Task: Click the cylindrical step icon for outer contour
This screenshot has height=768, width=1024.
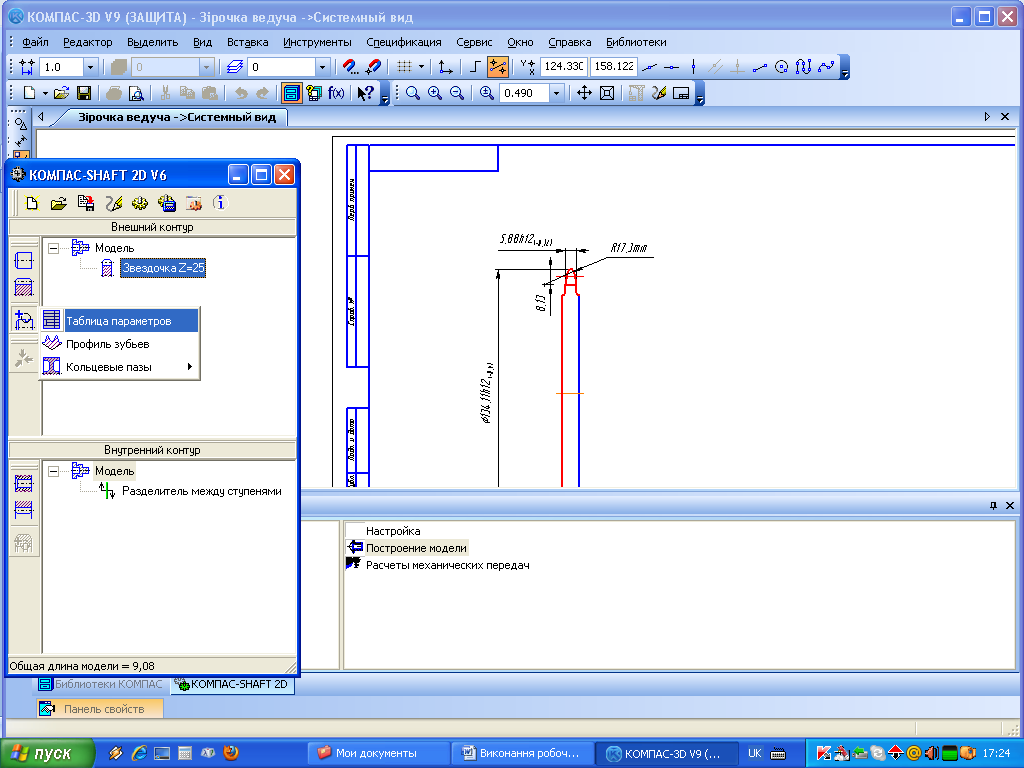Action: coord(24,261)
